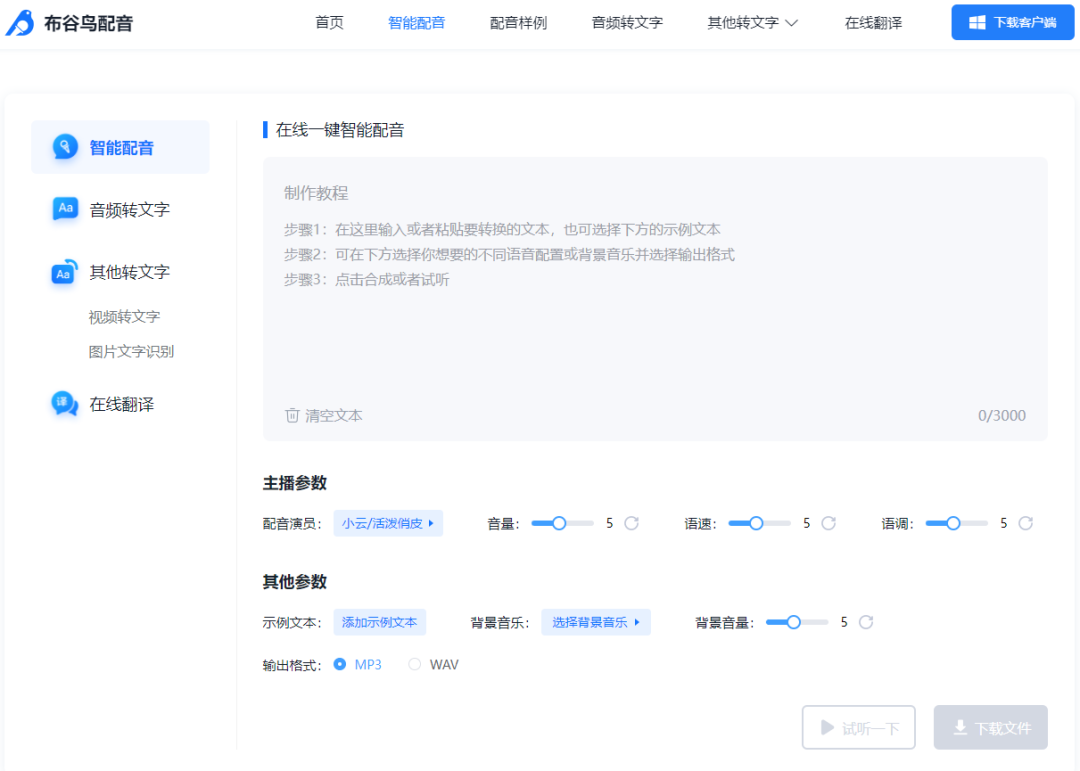Click 在线翻译 label in the sidebar

click(121, 404)
